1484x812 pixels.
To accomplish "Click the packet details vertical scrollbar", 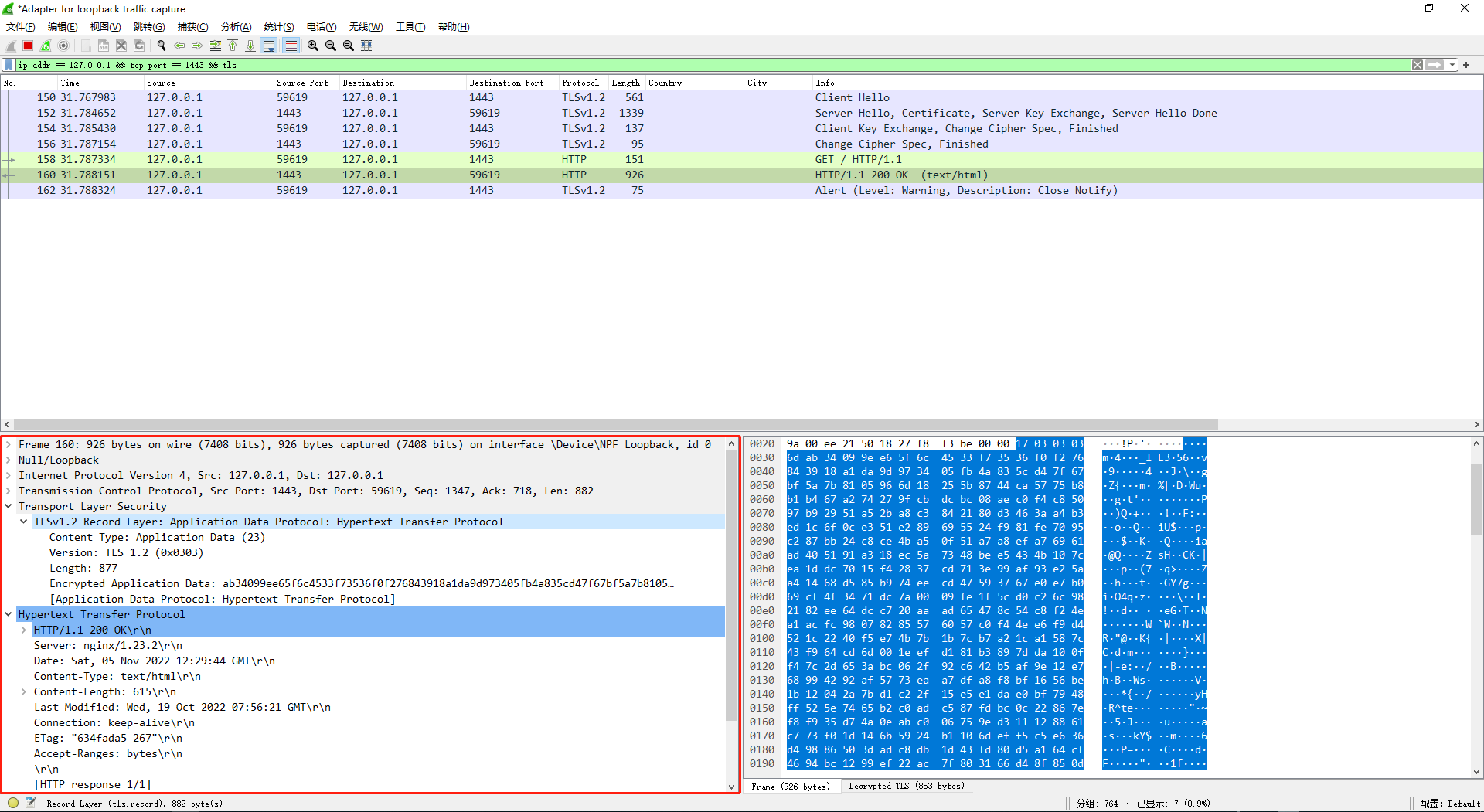I will click(732, 587).
